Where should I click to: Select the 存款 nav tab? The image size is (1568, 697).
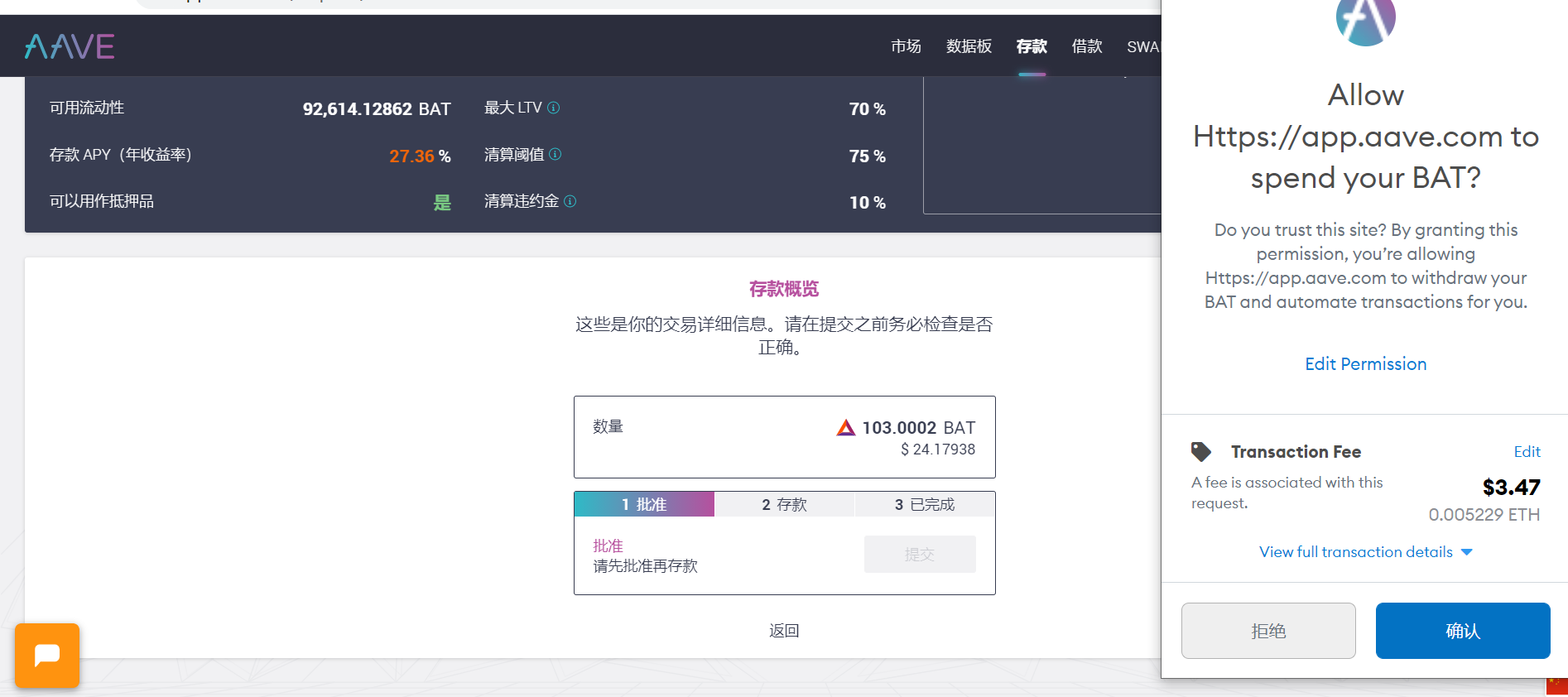pos(1032,46)
